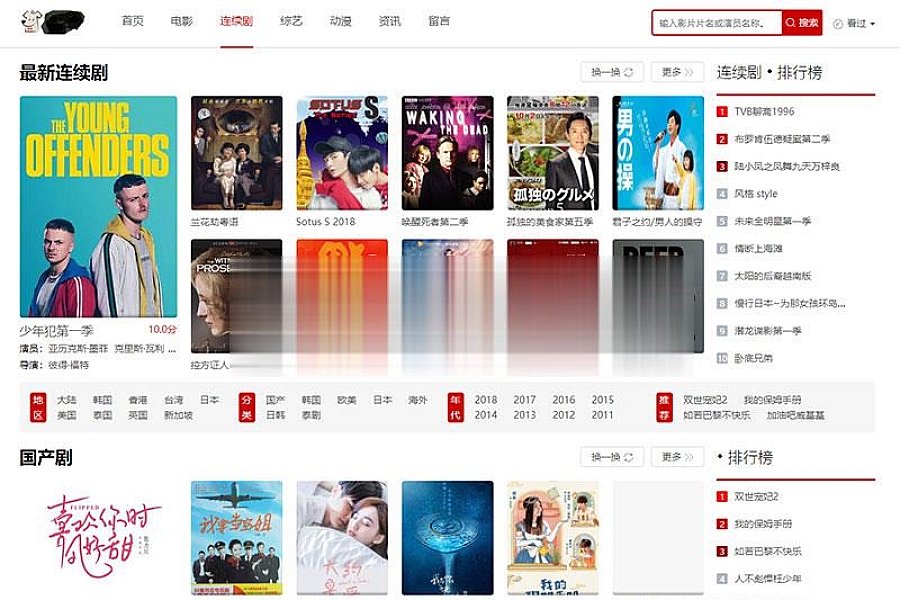The height and width of the screenshot is (600, 900).
Task: Click the site logo in the header
Action: (x=53, y=22)
